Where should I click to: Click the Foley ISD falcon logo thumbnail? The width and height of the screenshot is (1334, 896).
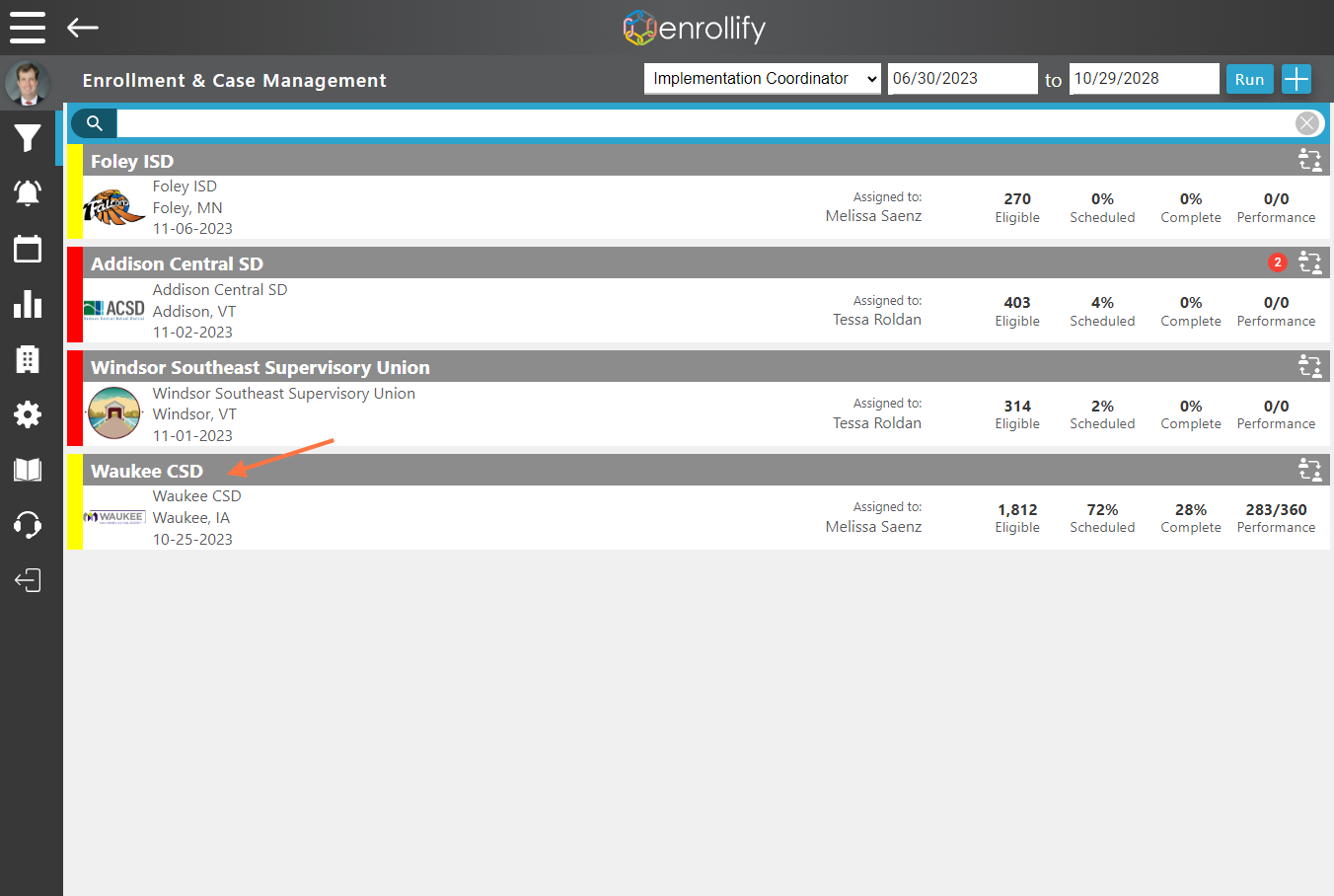coord(114,207)
